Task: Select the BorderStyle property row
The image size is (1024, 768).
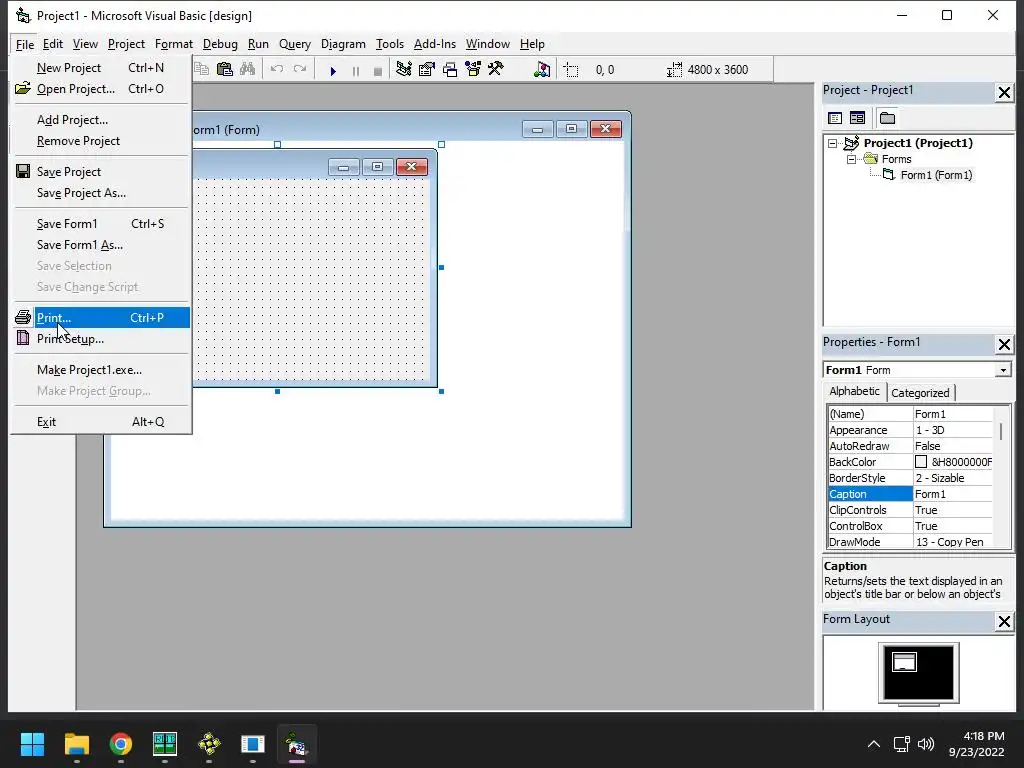Action: (910, 478)
